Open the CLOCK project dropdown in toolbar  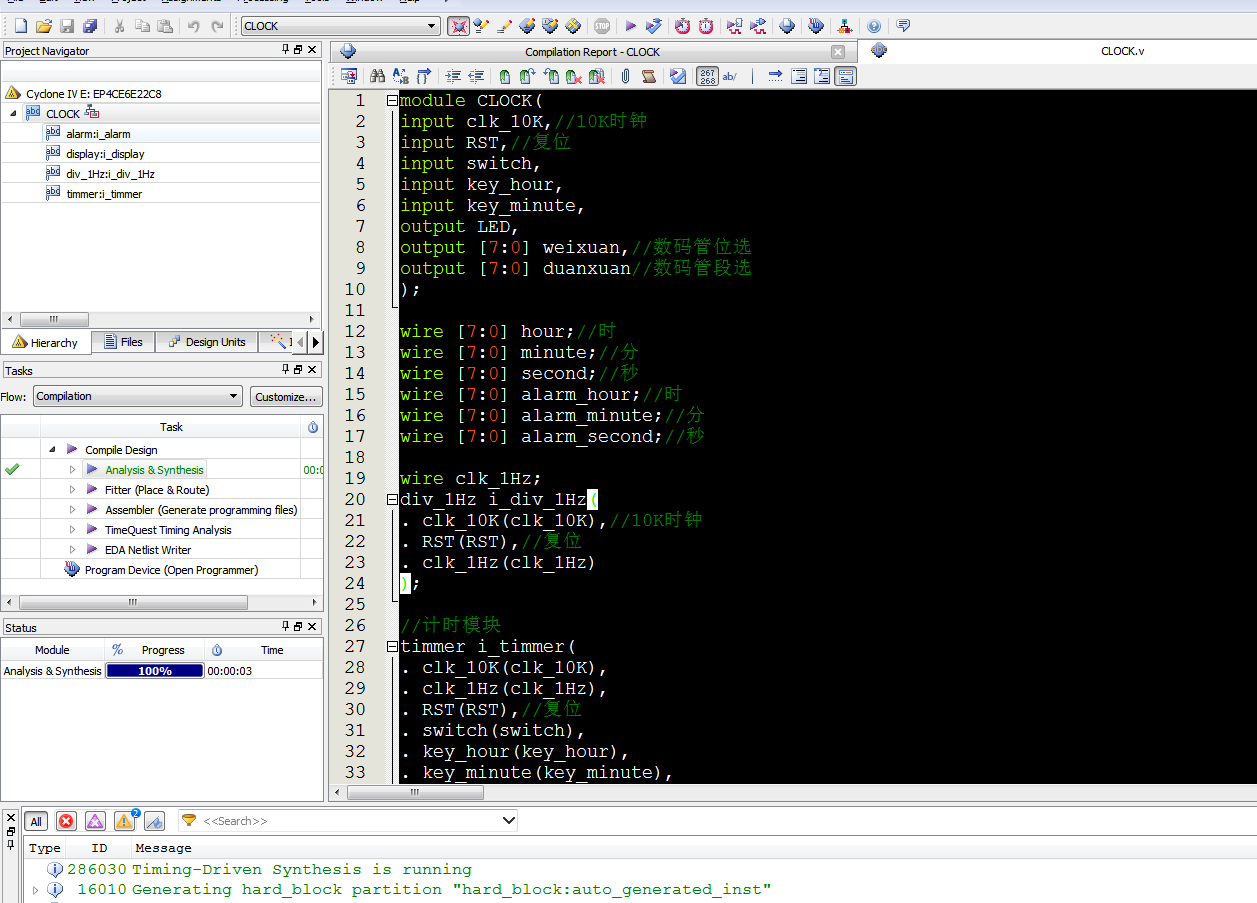(340, 26)
